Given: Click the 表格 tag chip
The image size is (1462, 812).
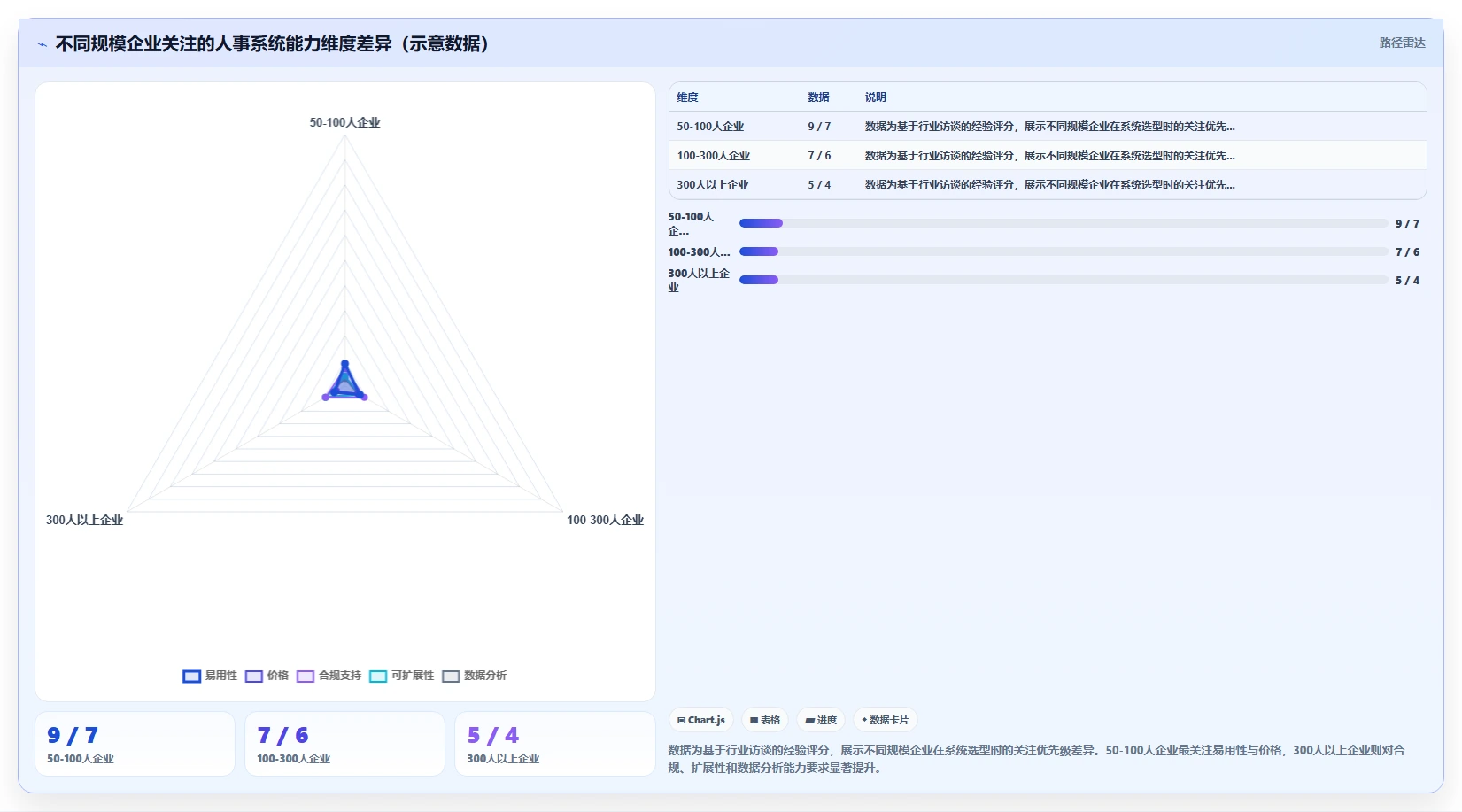Looking at the screenshot, I should pyautogui.click(x=765, y=720).
